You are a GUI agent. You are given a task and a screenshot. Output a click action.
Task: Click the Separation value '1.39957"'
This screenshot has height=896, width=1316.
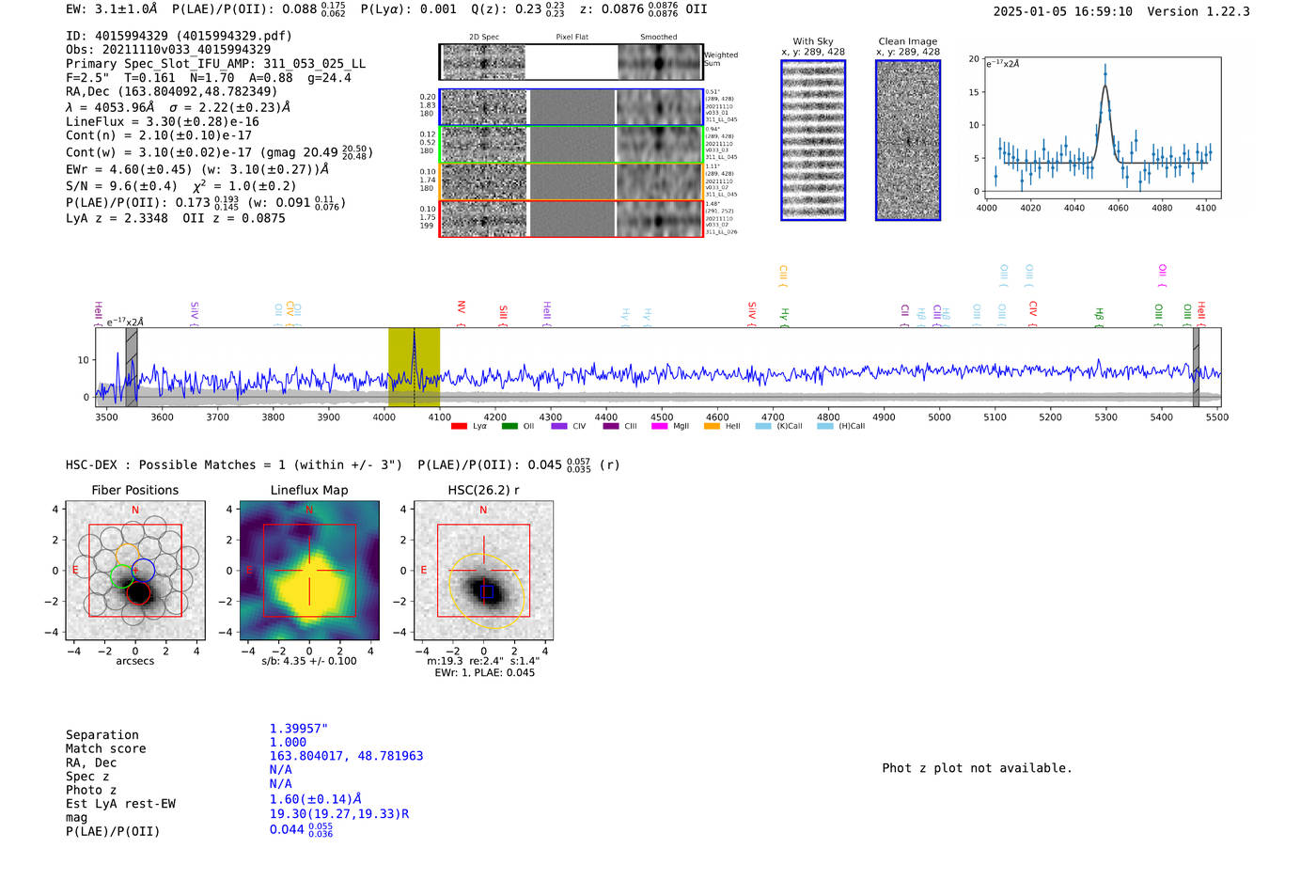tap(299, 729)
